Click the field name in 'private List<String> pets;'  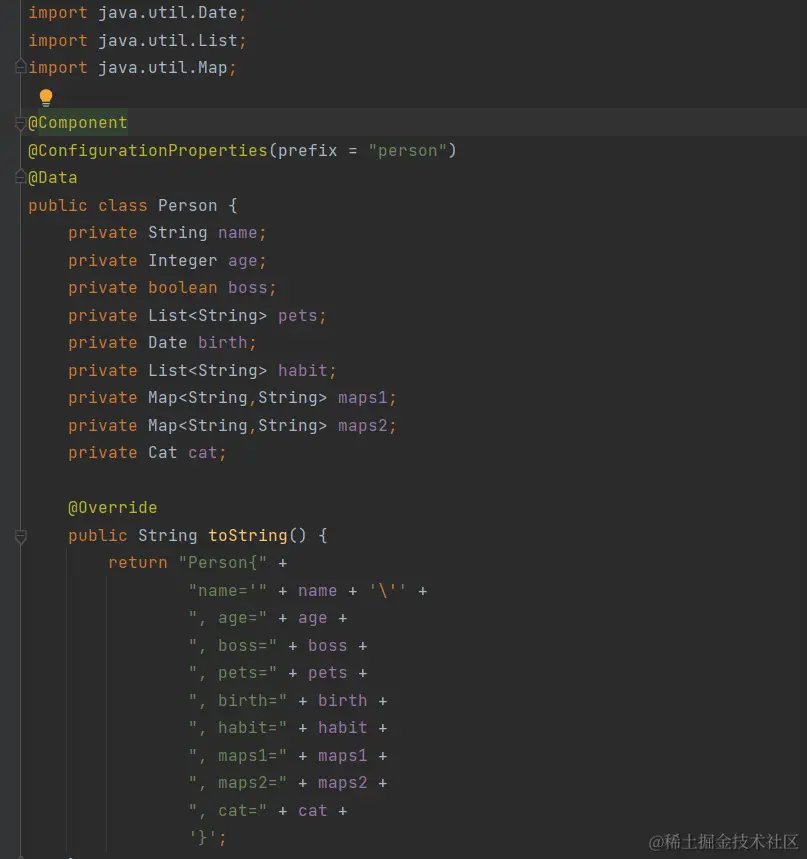[x=297, y=316]
